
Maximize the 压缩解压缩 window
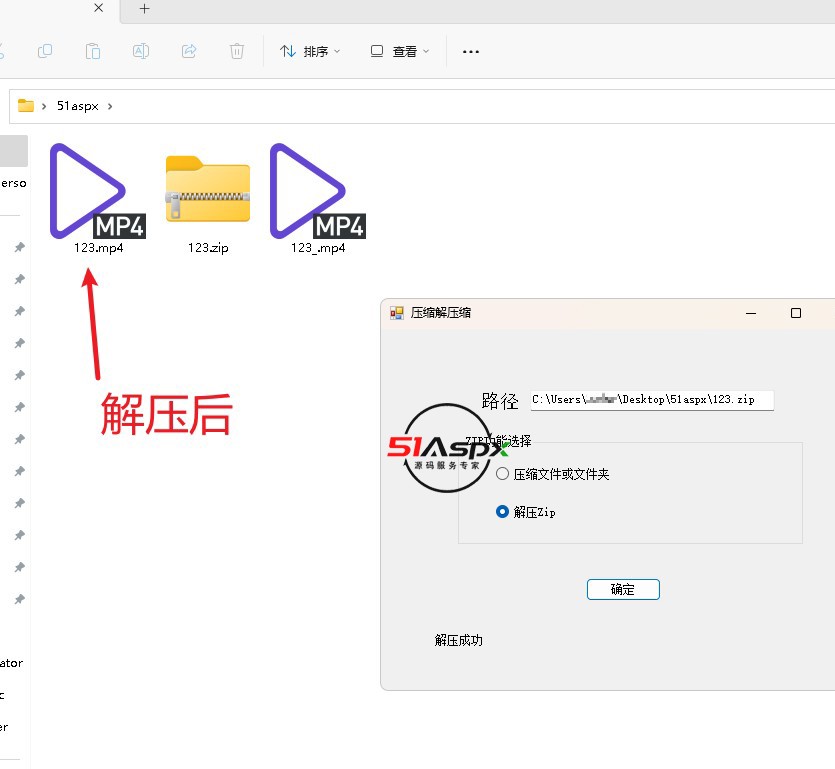796,313
